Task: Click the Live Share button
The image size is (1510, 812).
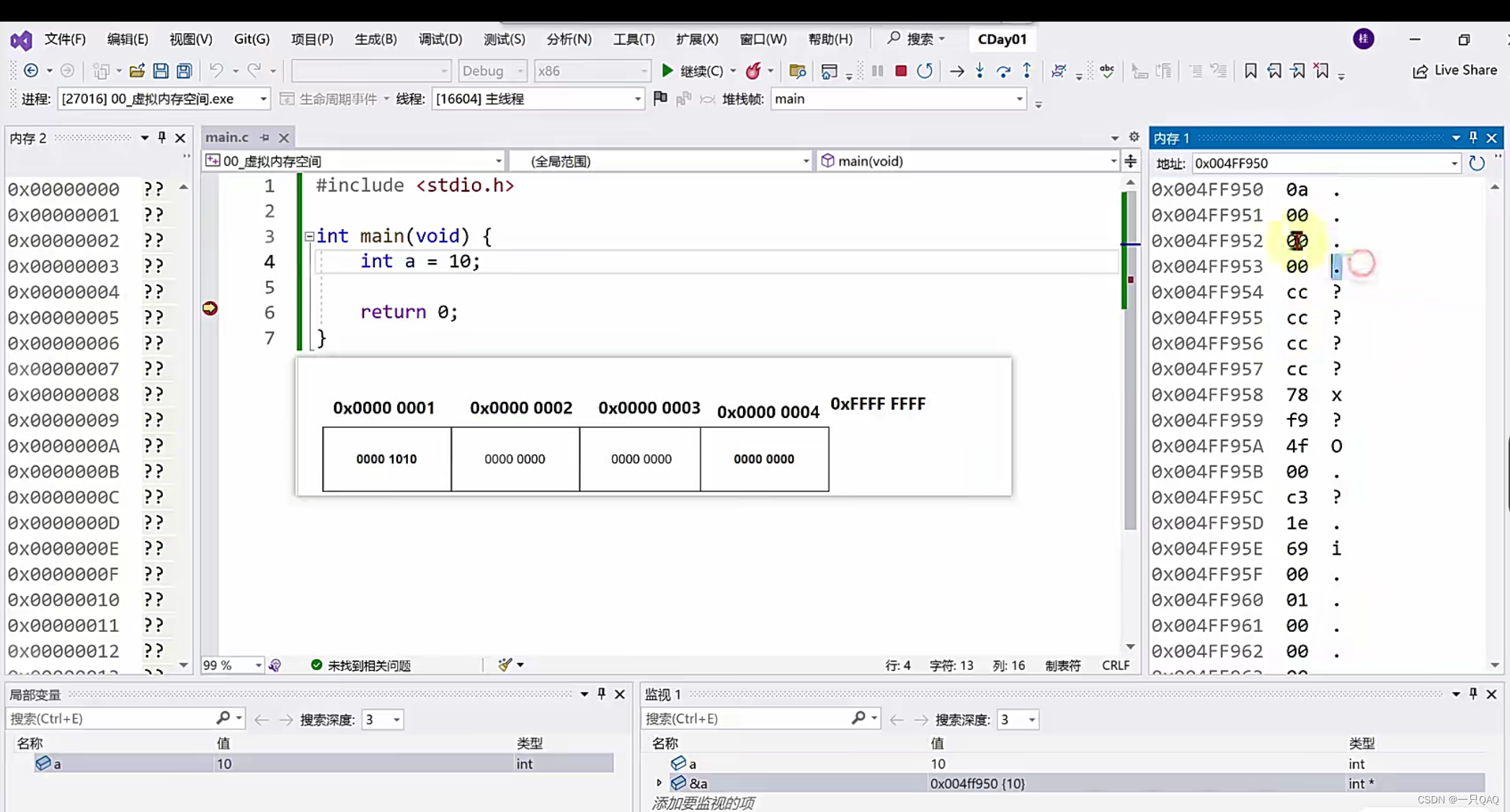Action: click(1455, 71)
